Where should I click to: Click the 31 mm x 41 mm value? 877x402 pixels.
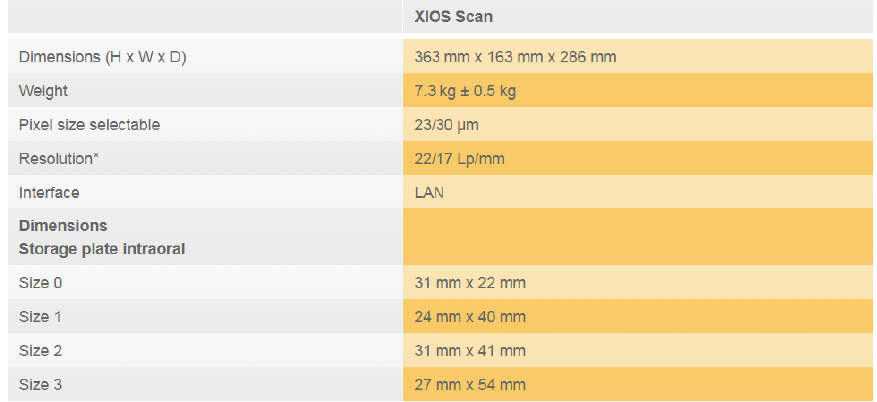pos(470,351)
